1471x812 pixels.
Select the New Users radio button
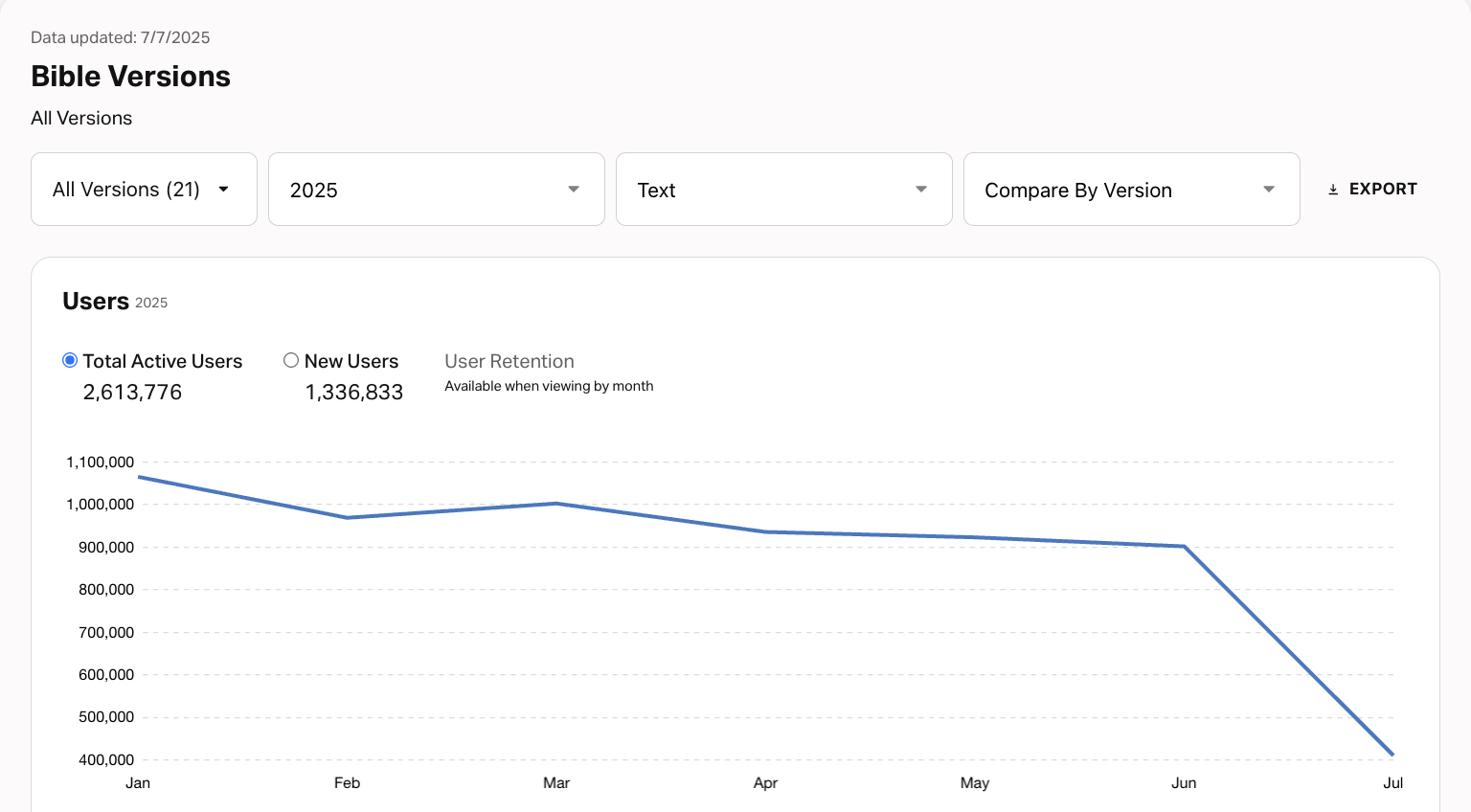[291, 360]
